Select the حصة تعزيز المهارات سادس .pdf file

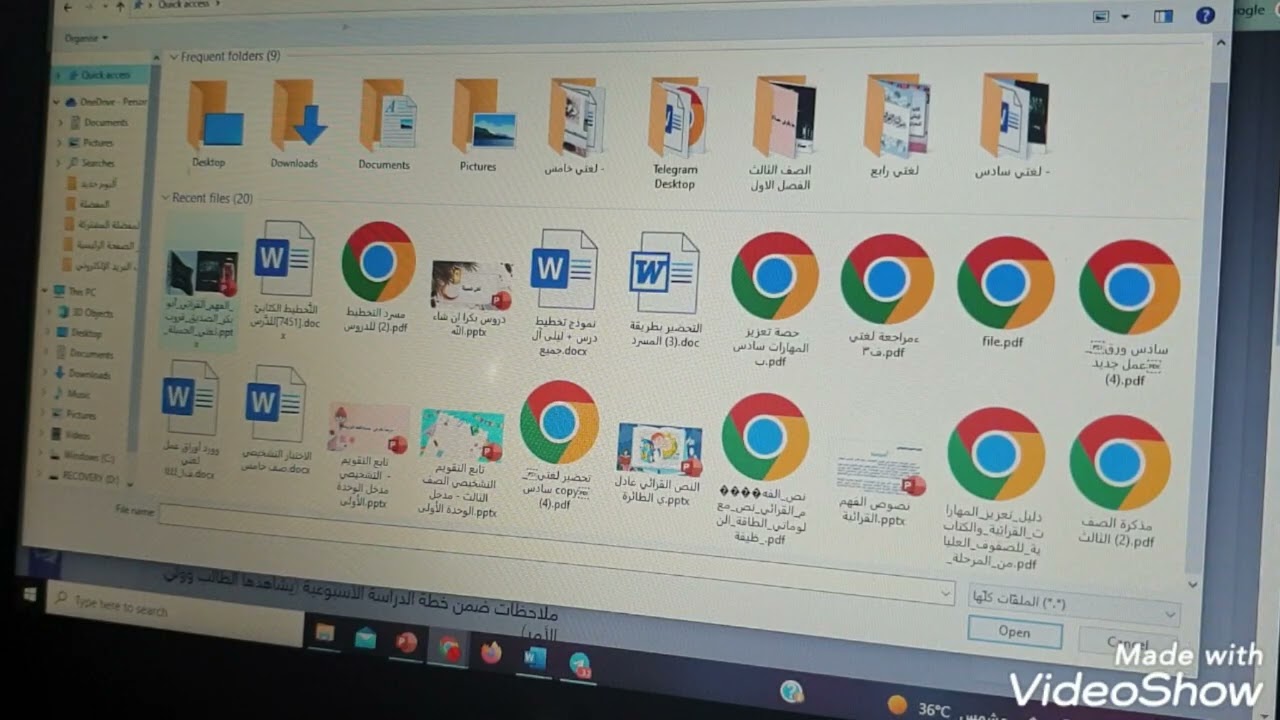tap(773, 300)
